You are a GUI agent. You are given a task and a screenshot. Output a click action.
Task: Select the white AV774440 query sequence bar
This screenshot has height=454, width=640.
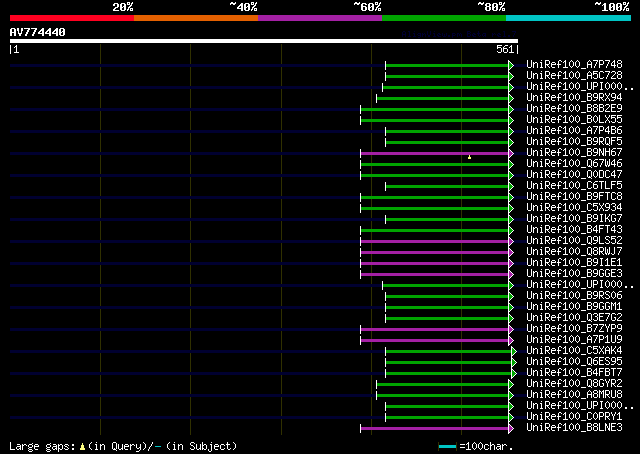pos(264,41)
